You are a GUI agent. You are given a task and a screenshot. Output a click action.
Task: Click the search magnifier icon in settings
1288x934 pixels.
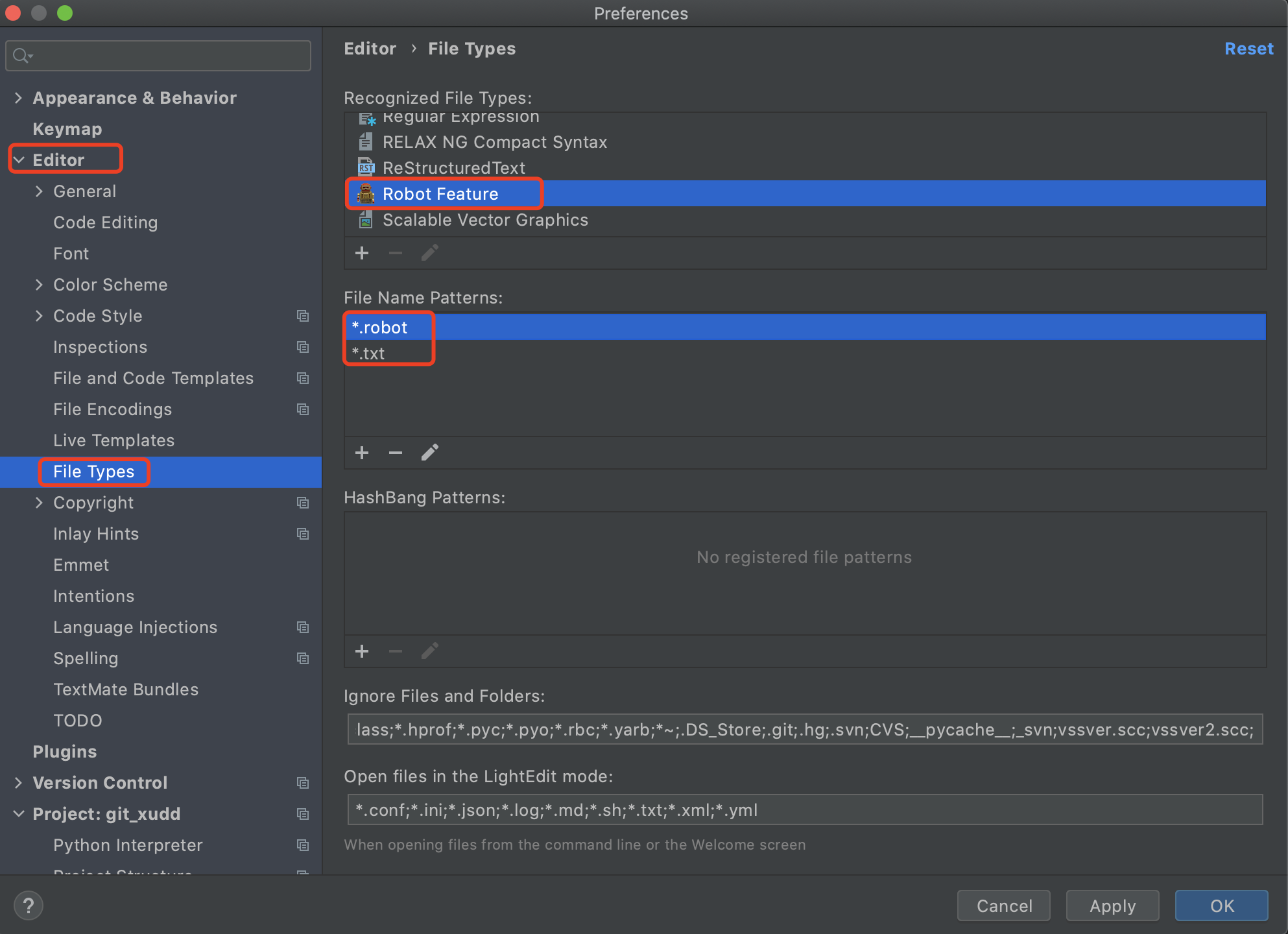21,56
